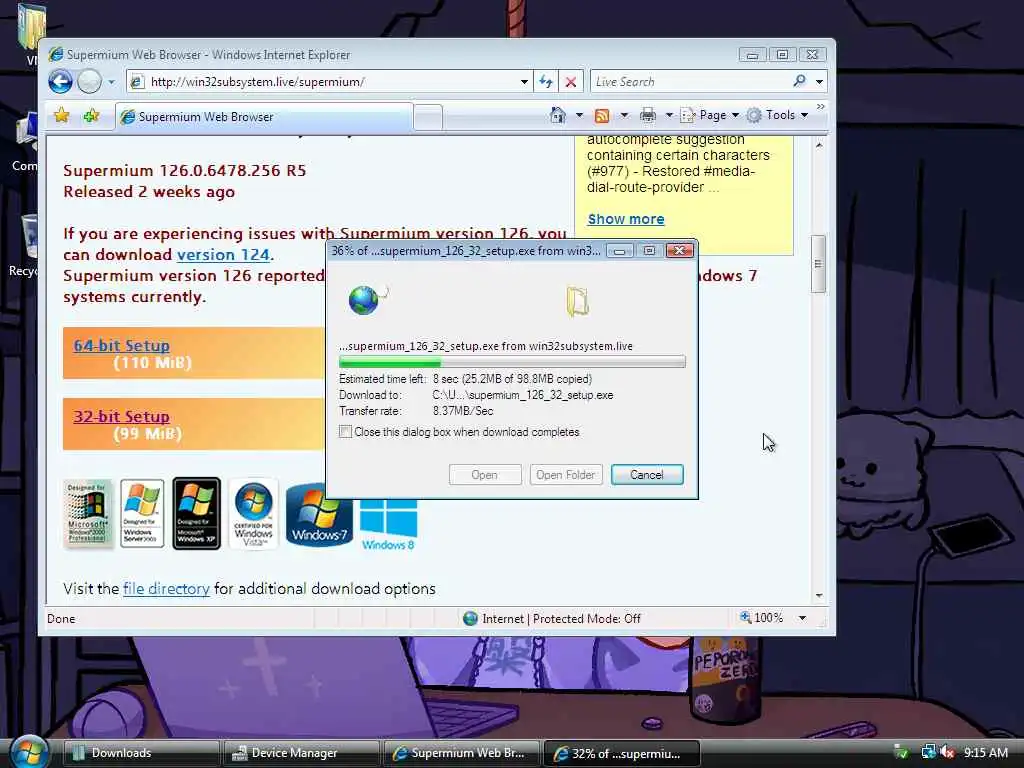Click the Certified for Windows Vista badge
The width and height of the screenshot is (1024, 768).
(x=253, y=515)
